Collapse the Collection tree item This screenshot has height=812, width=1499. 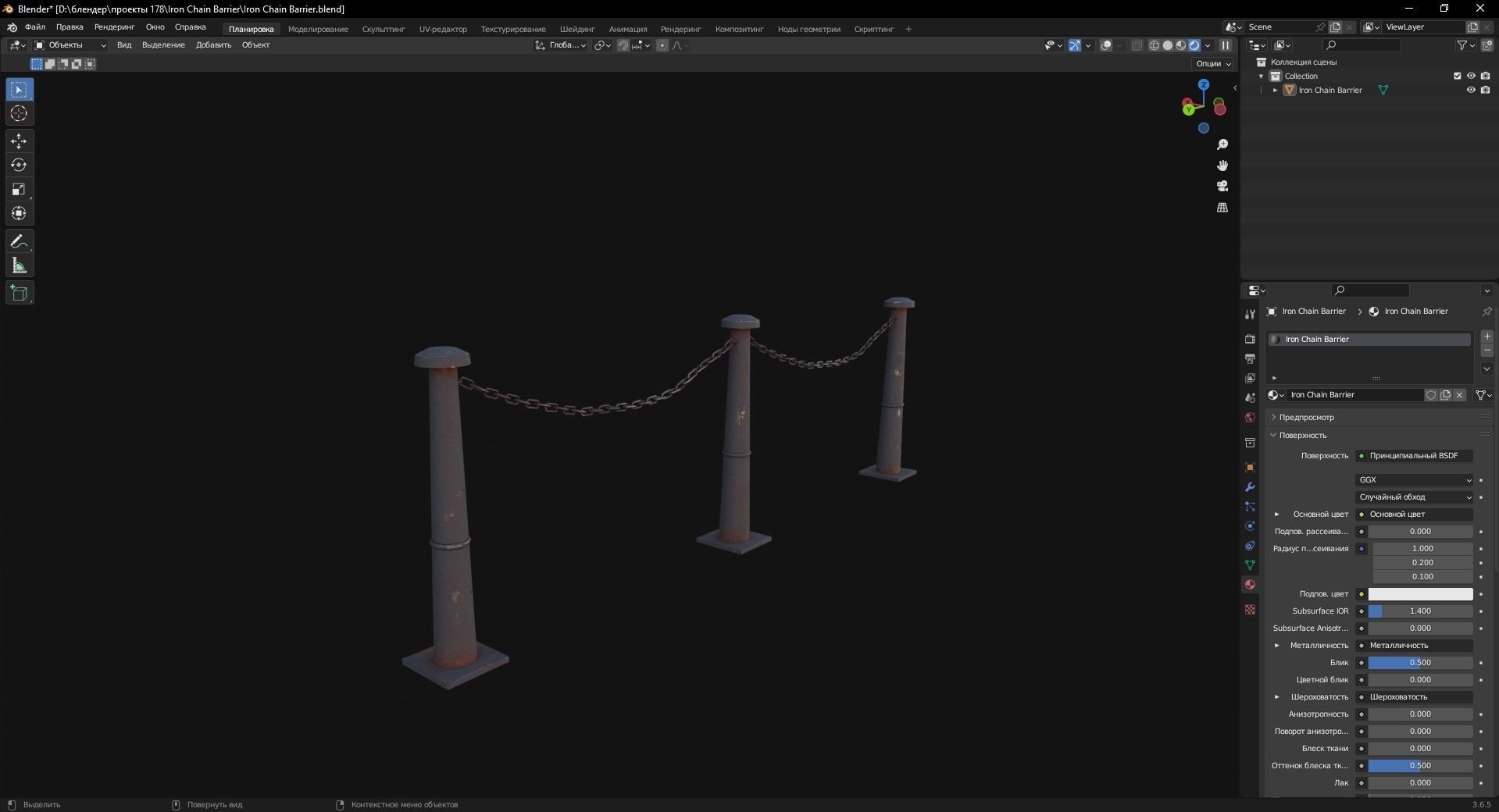(1261, 76)
